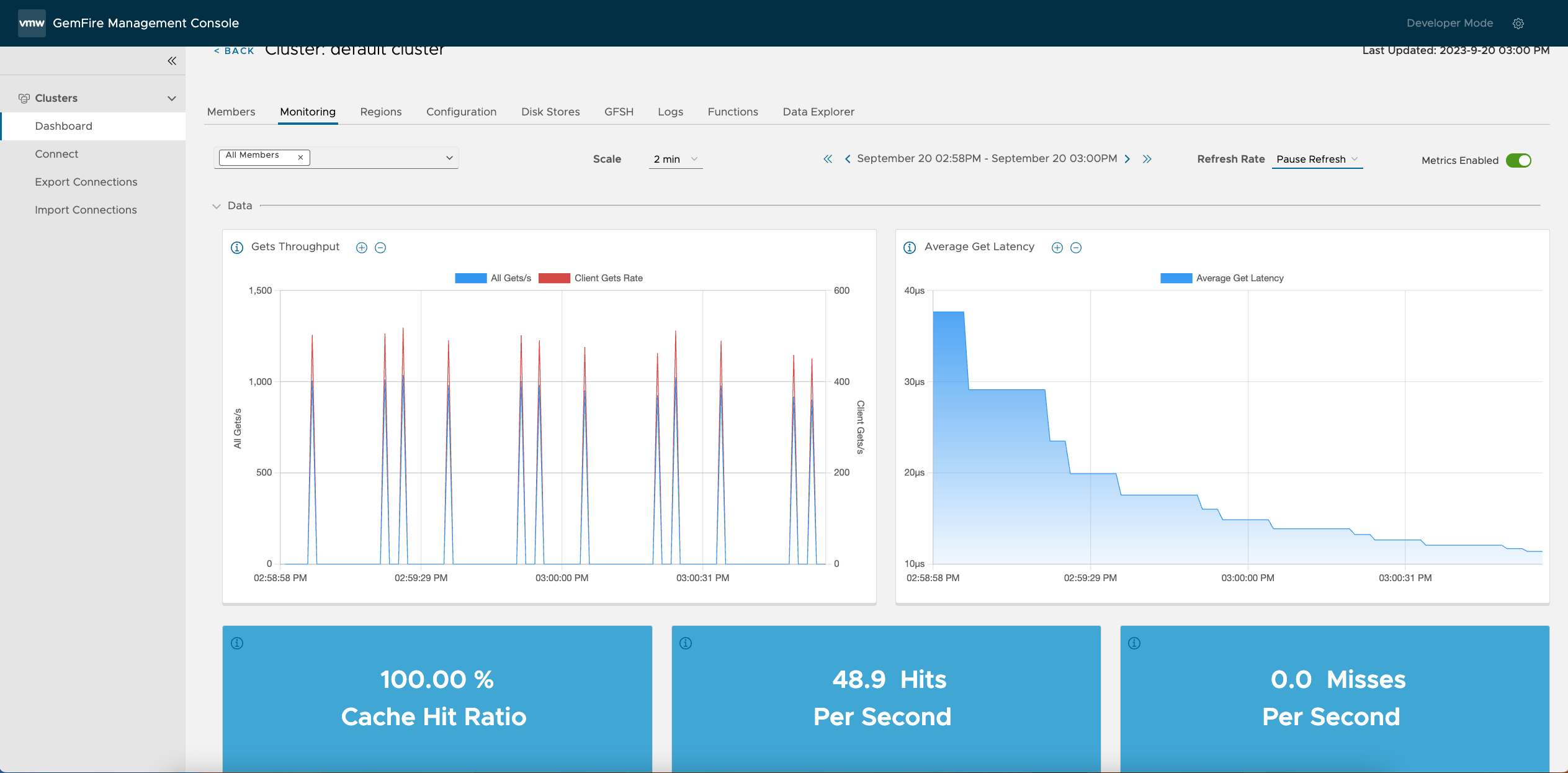Image resolution: width=1568 pixels, height=773 pixels.
Task: Jump to latest time range double-right arrows
Action: tap(1147, 159)
